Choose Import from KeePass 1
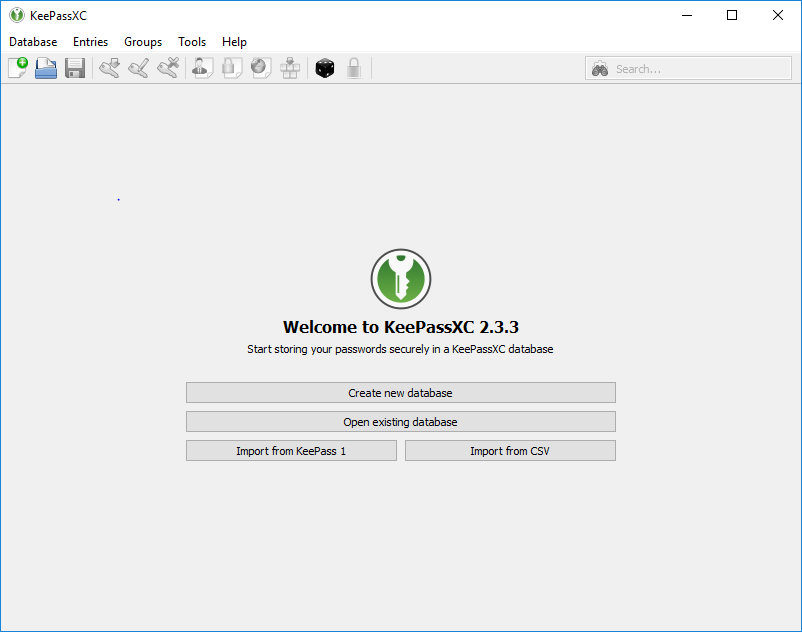This screenshot has width=802, height=632. (291, 451)
